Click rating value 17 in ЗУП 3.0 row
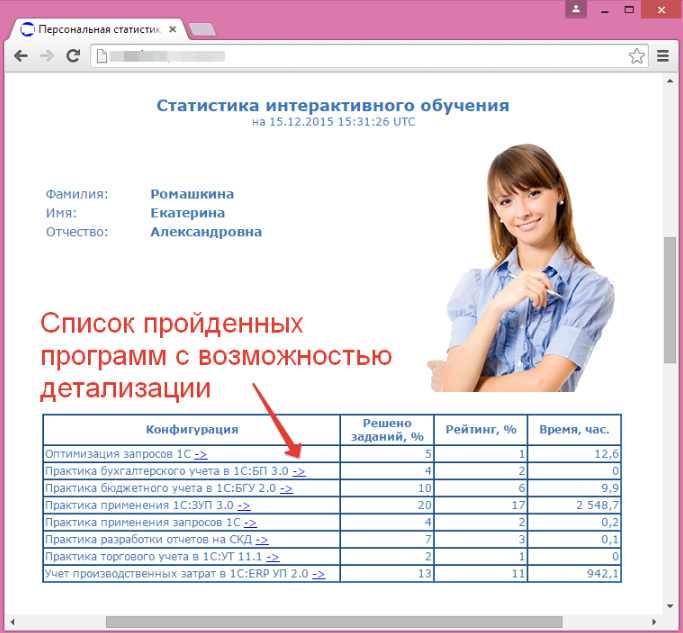 click(x=518, y=505)
